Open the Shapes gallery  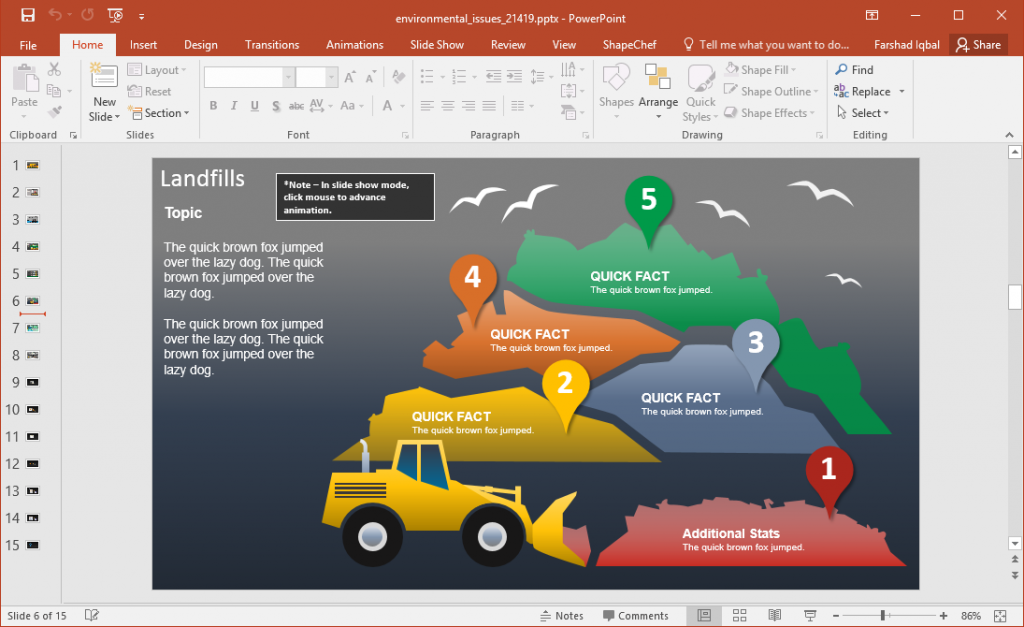pyautogui.click(x=616, y=90)
